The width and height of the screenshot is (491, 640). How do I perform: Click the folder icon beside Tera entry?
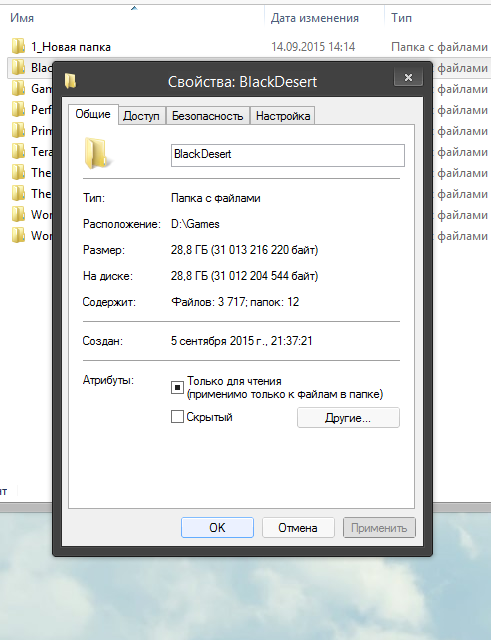click(x=18, y=151)
